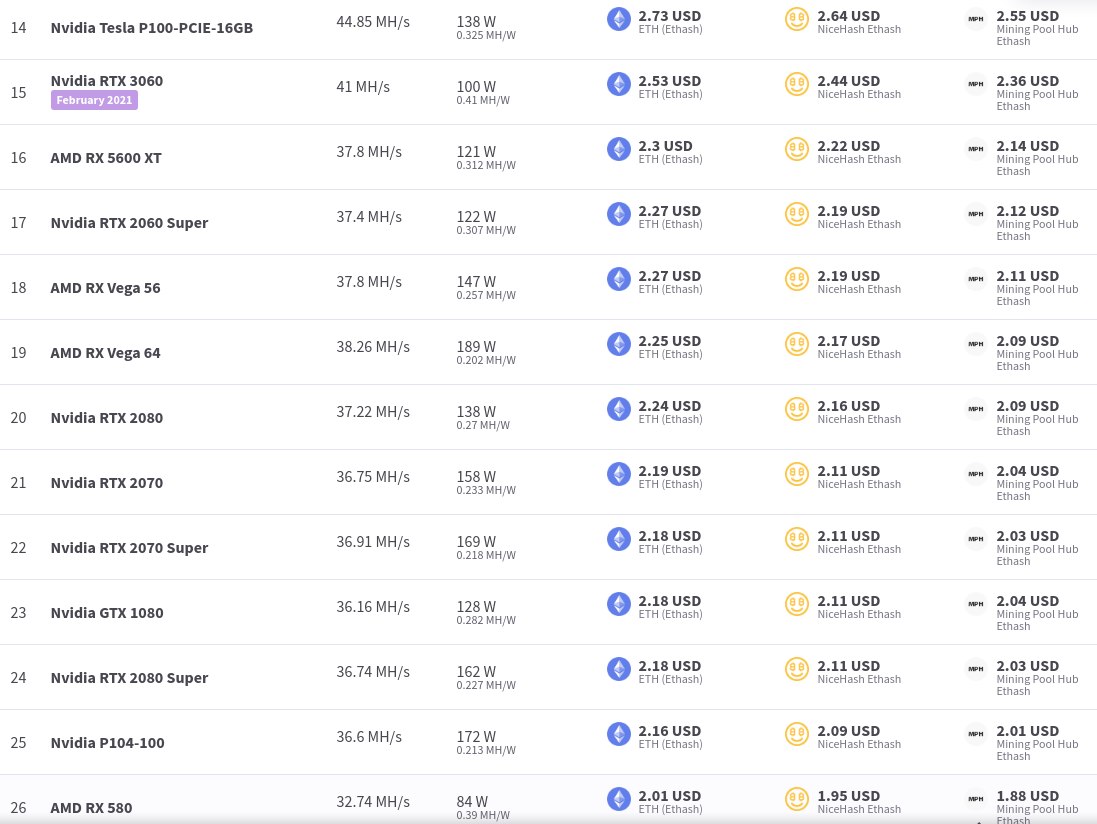Image resolution: width=1097 pixels, height=824 pixels.
Task: Open Nvidia RTX 2060 Super page
Action: (x=129, y=223)
